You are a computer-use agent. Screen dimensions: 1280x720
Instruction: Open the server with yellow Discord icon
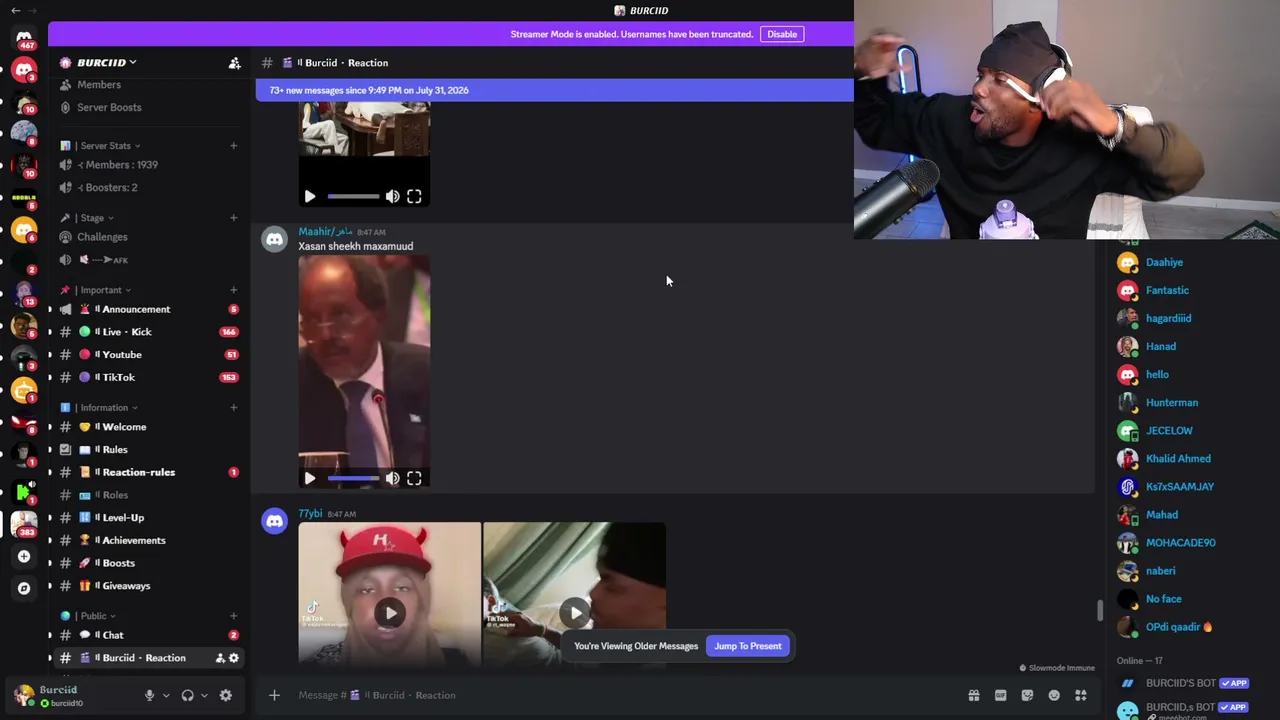point(24,230)
